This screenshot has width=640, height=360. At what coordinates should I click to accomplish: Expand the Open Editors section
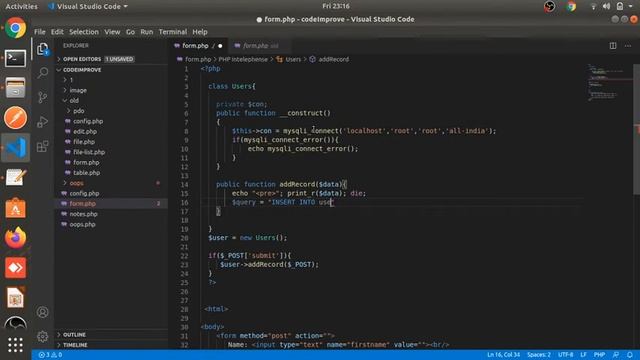pyautogui.click(x=111, y=59)
